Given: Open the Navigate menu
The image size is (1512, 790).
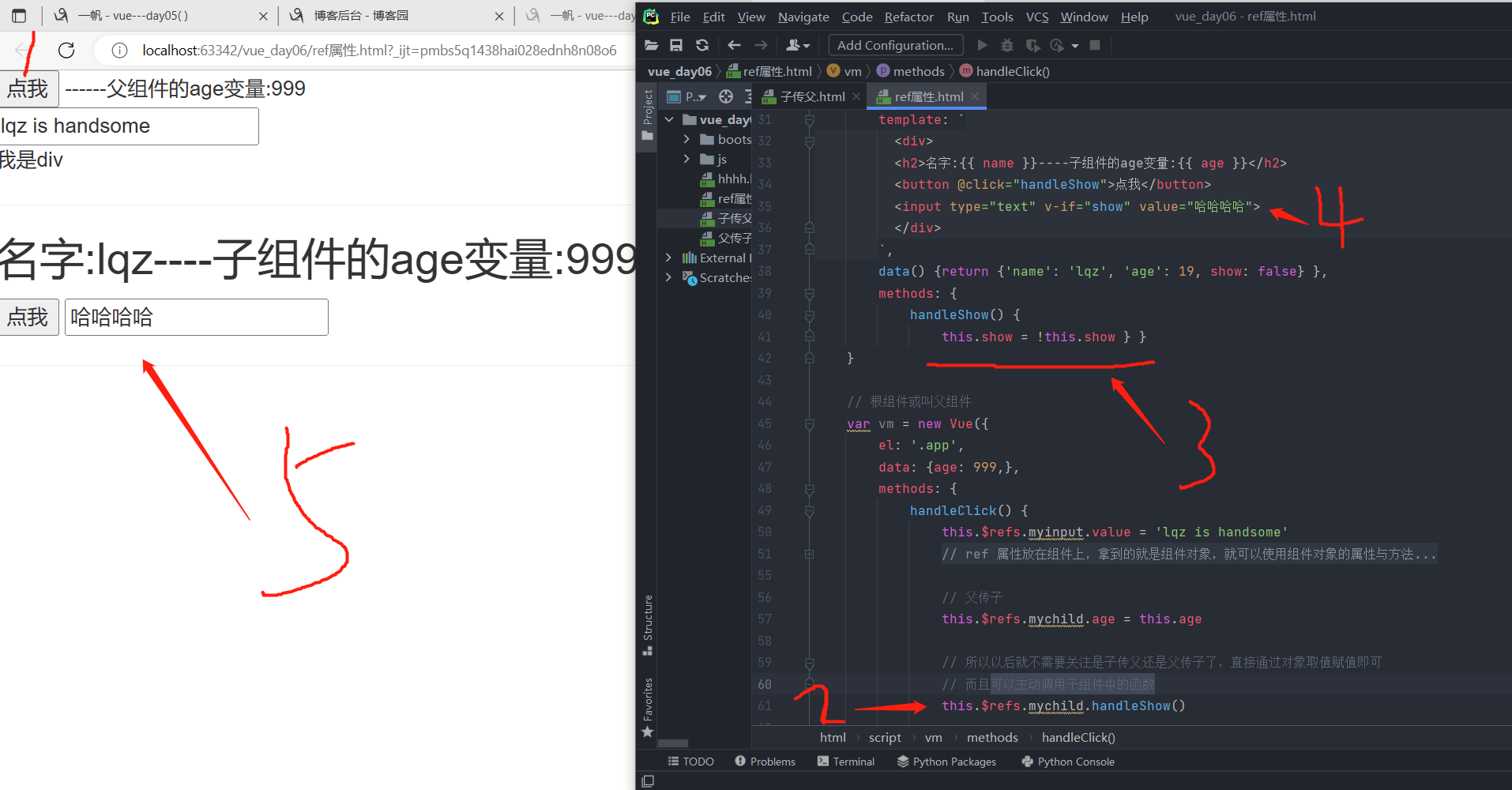Looking at the screenshot, I should point(803,17).
